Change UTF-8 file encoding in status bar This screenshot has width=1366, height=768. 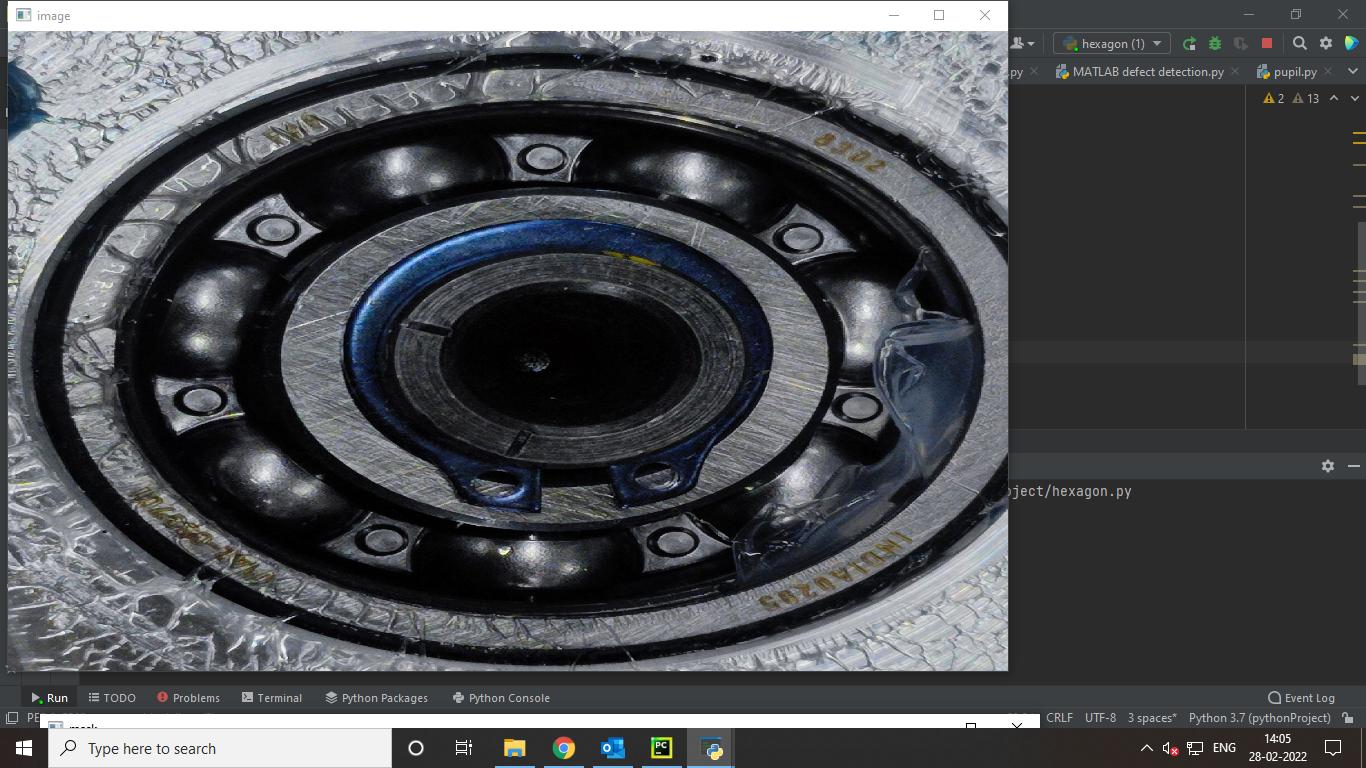point(1100,718)
